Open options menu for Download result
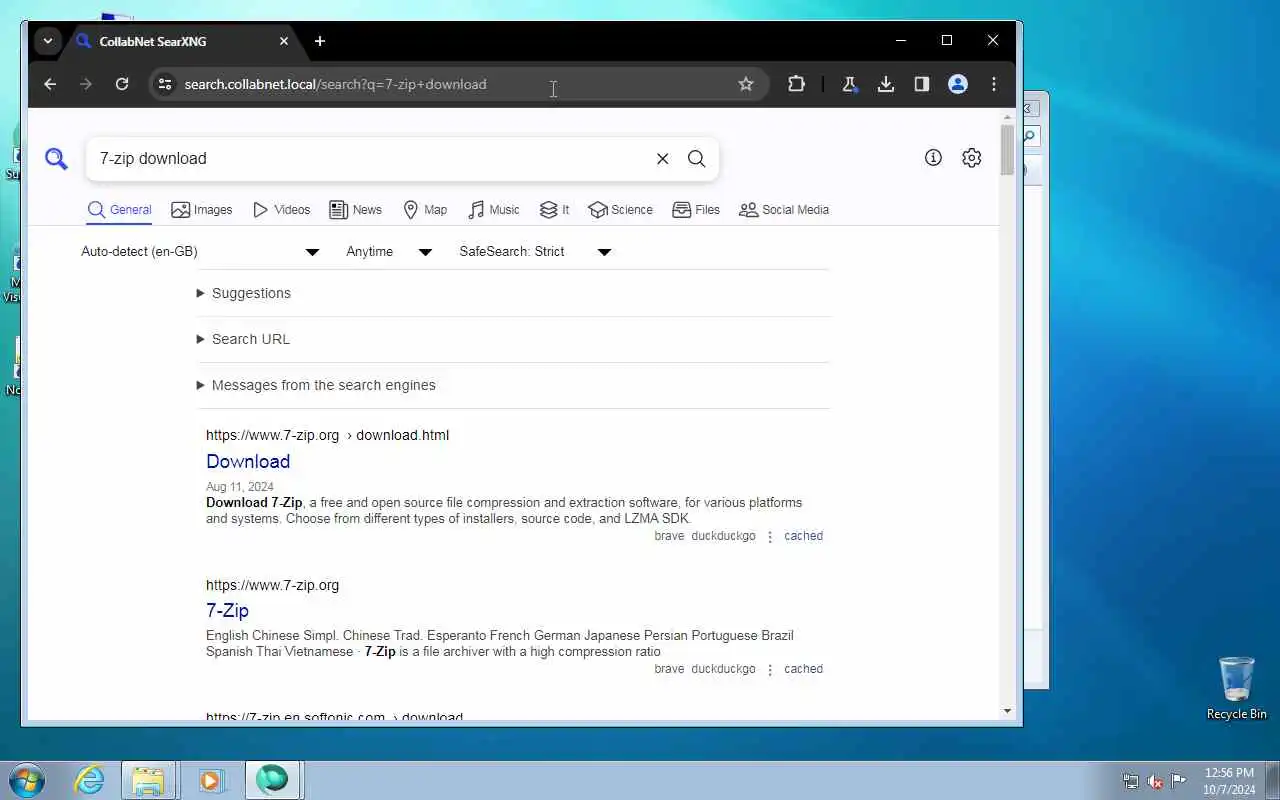Viewport: 1280px width, 800px height. tap(770, 537)
